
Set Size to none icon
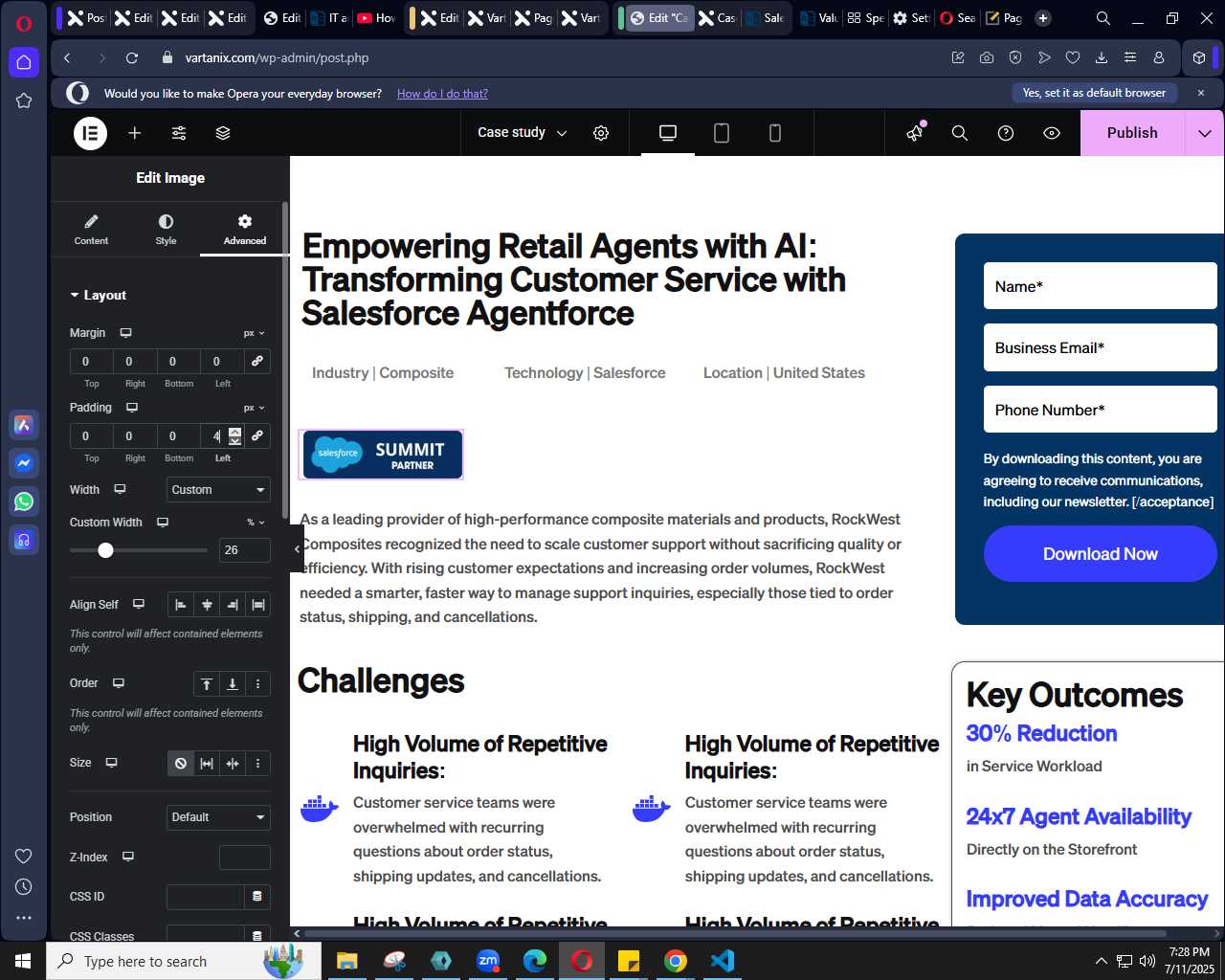click(x=181, y=763)
